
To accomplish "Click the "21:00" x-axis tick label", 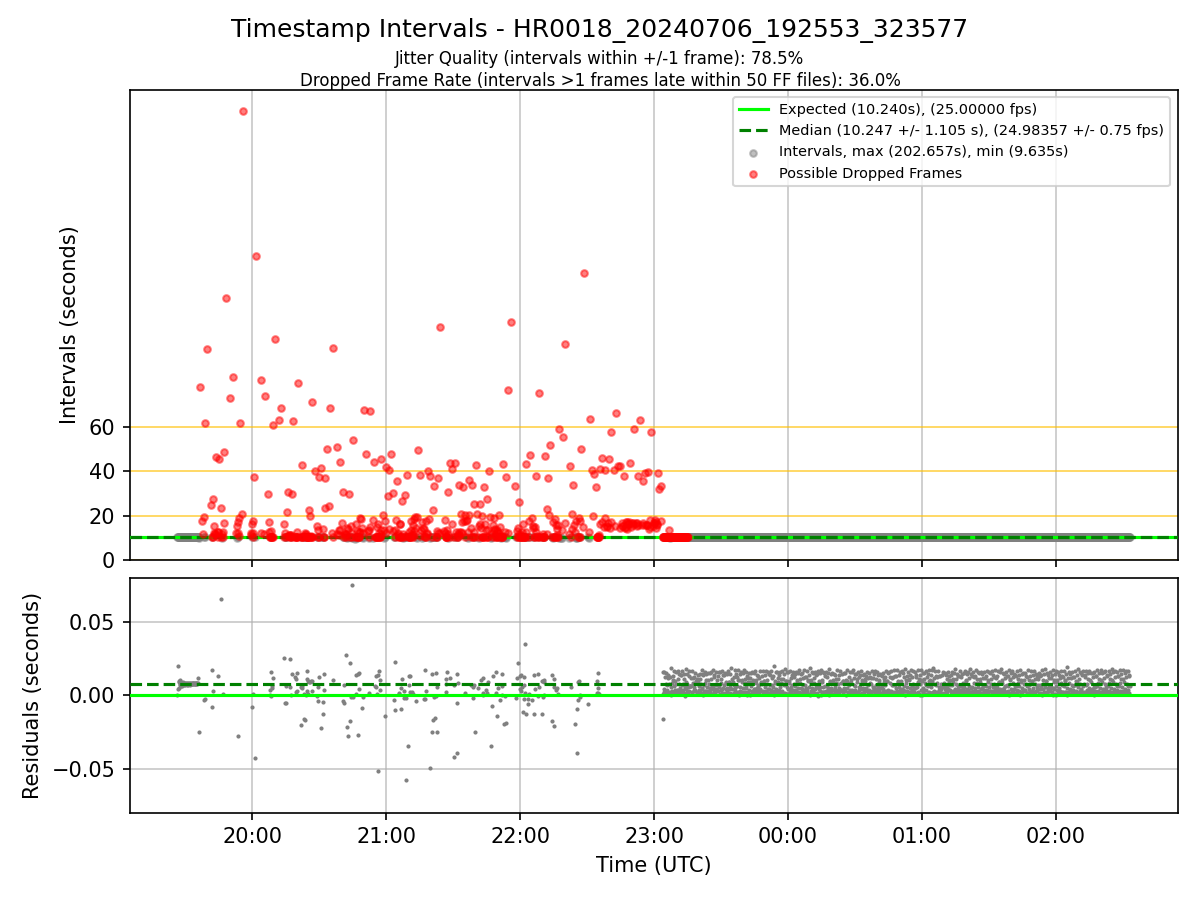I will (x=386, y=835).
